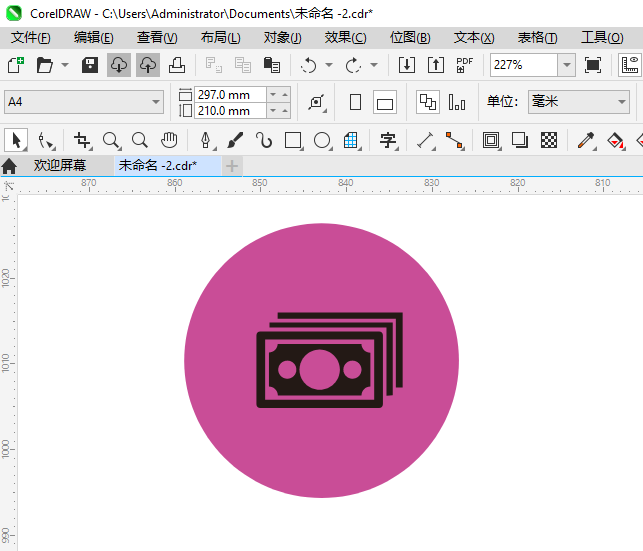The width and height of the screenshot is (643, 551).
Task: Select the Text tool 字
Action: point(388,141)
